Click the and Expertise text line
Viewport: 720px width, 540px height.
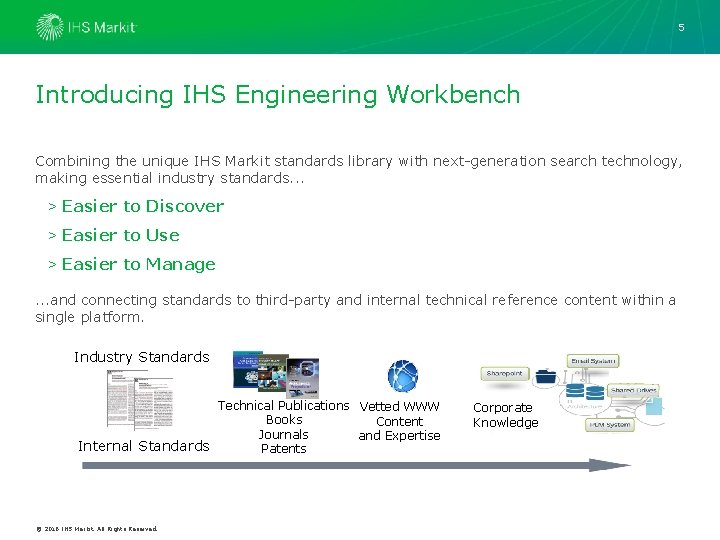point(399,435)
